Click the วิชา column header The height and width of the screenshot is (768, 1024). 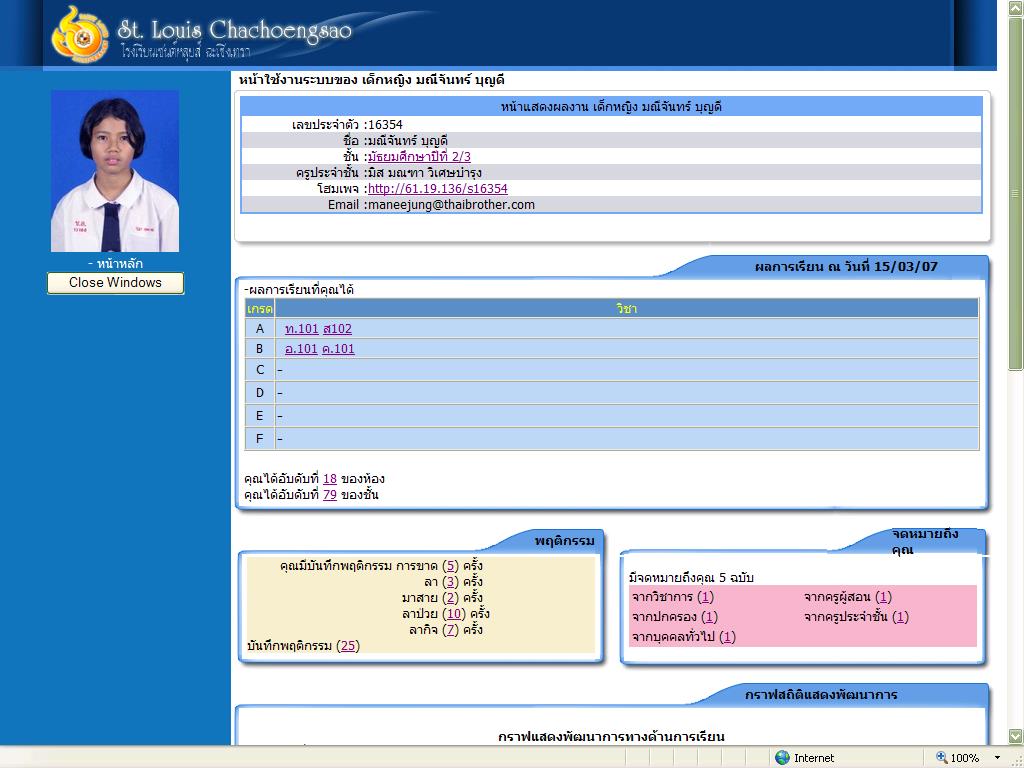(x=626, y=309)
